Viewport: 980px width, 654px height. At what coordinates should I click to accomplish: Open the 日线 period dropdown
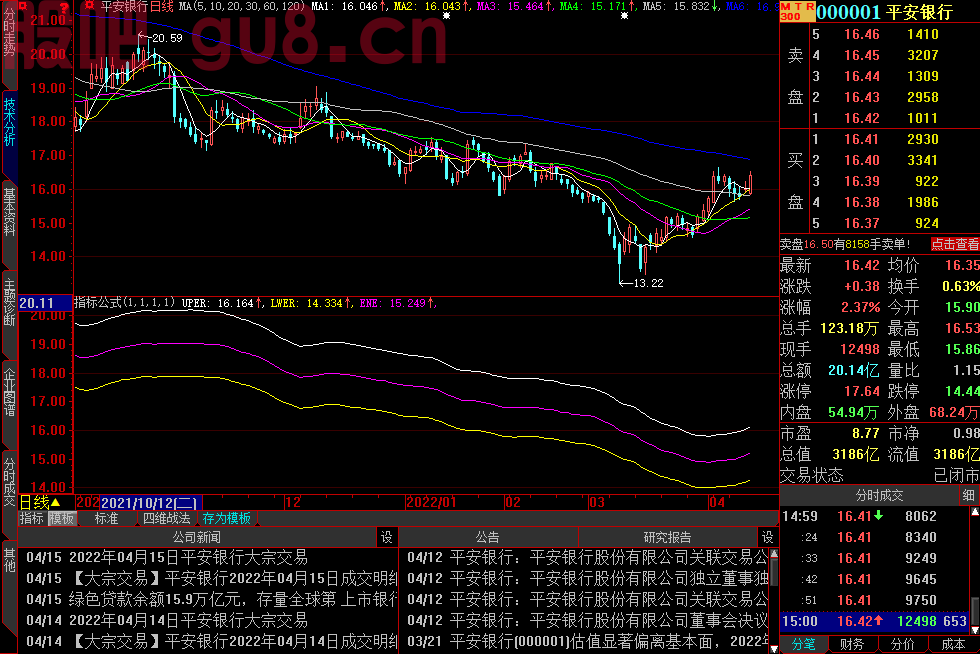(40, 503)
